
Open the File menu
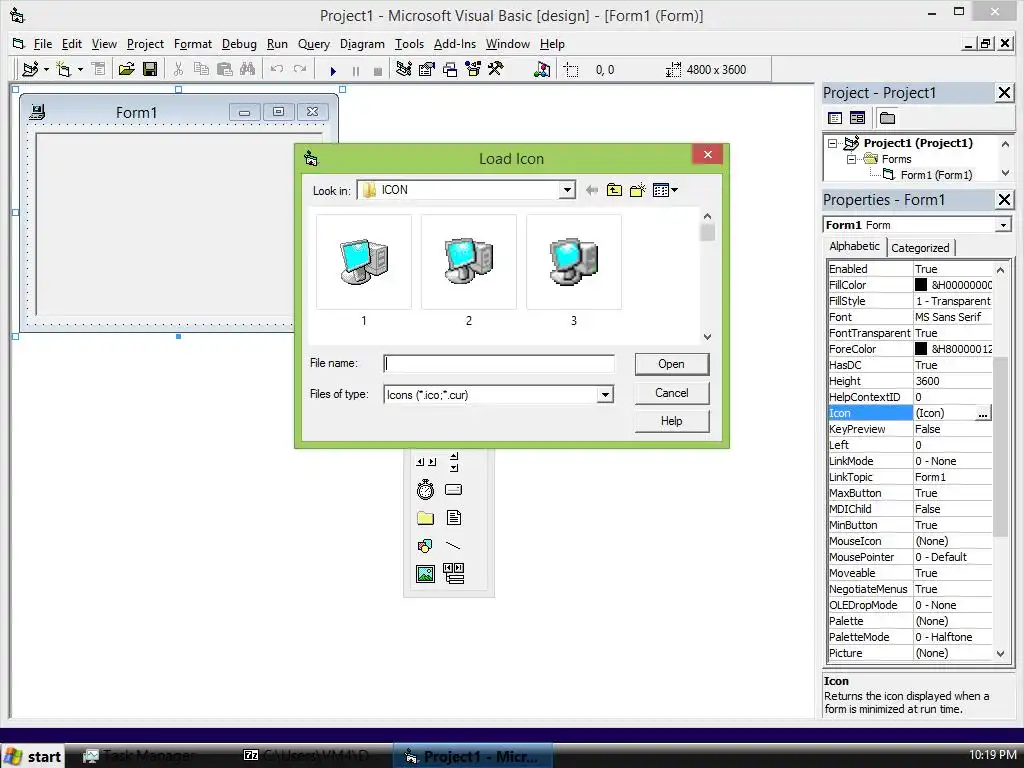pyautogui.click(x=42, y=44)
